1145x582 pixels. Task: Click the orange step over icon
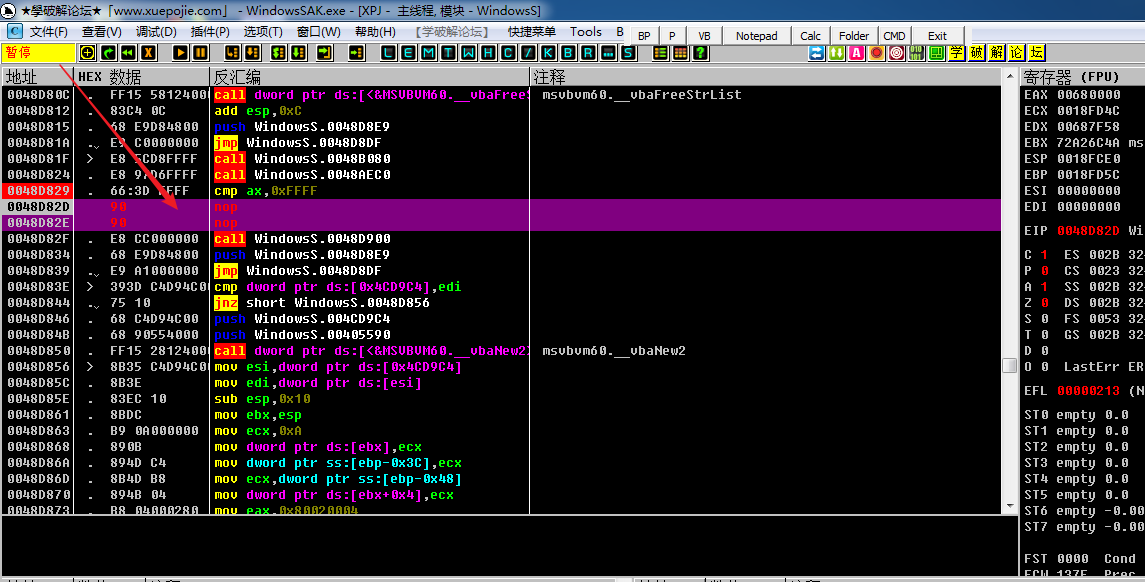pyautogui.click(x=253, y=53)
